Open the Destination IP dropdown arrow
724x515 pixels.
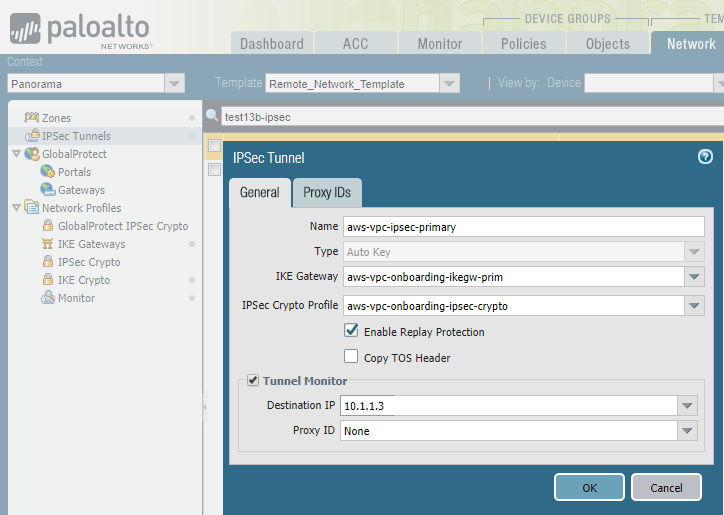[687, 406]
